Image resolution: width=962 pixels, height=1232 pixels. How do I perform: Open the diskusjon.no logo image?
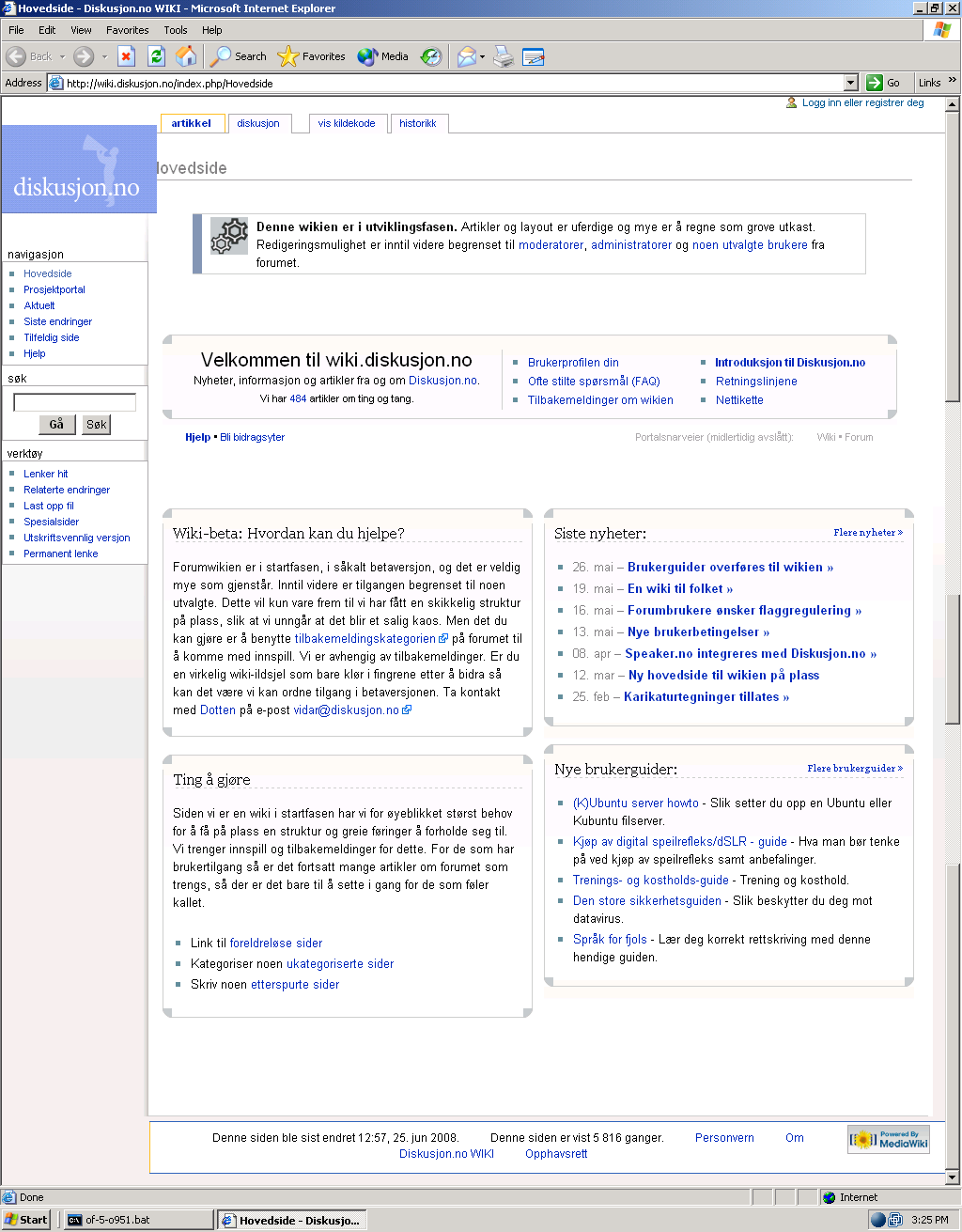pyautogui.click(x=79, y=169)
